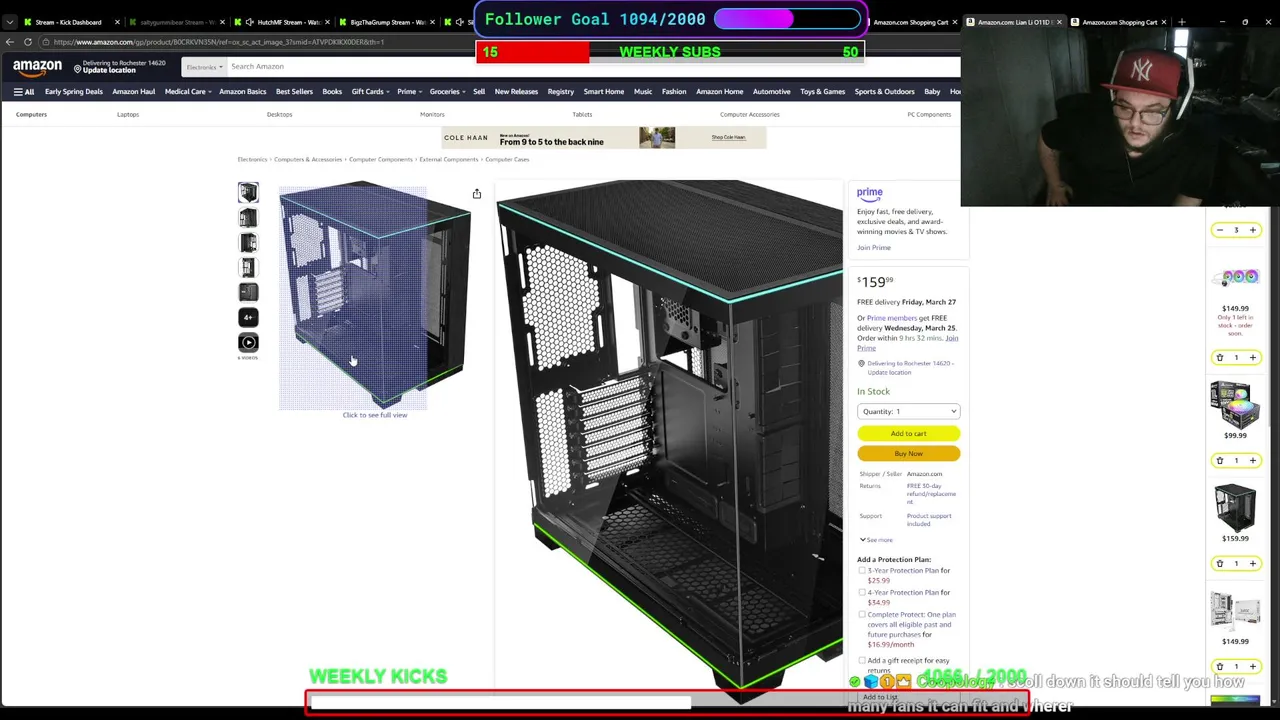Click the minus stepper for quantity 3 cart item
The image size is (1280, 720).
coord(1219,230)
